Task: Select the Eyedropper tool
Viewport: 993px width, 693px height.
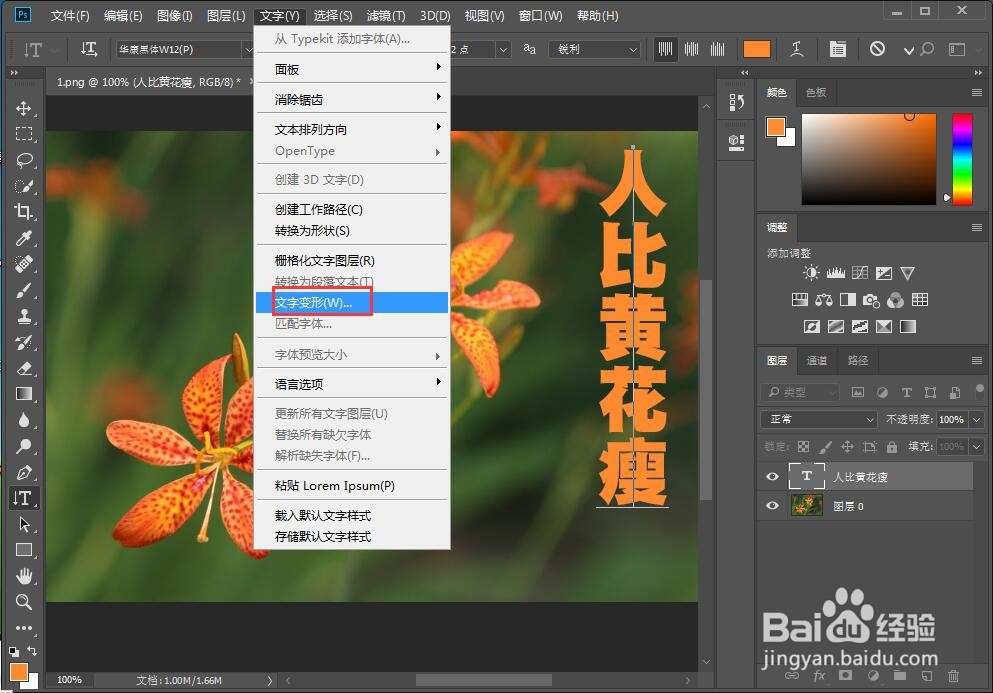Action: point(24,238)
